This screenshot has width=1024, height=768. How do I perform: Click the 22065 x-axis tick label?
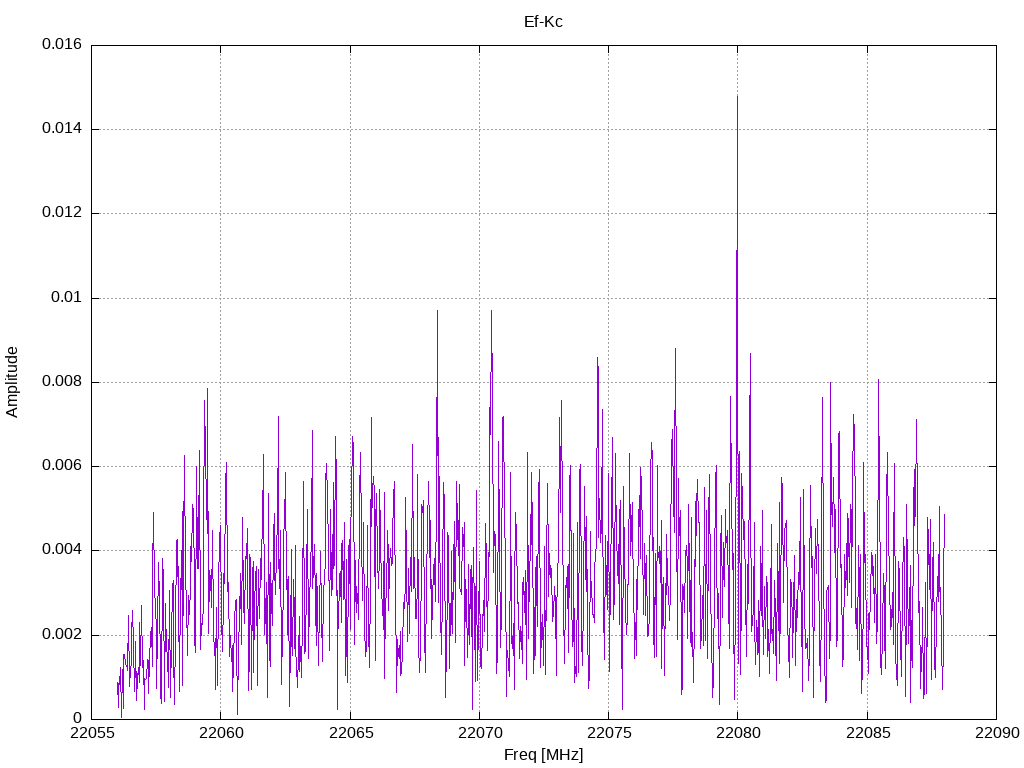coord(350,734)
